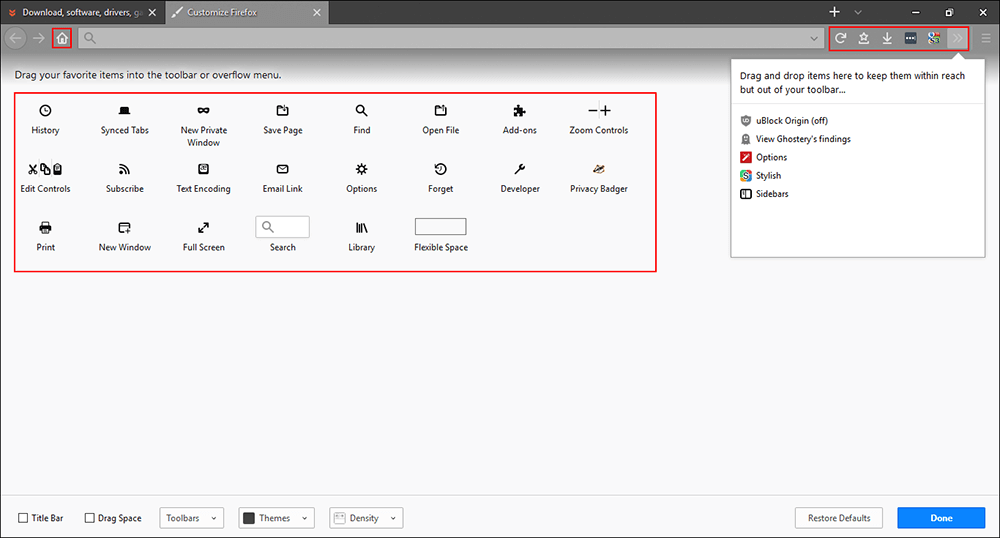Open a new tab with the plus button
1000x538 pixels.
click(834, 12)
